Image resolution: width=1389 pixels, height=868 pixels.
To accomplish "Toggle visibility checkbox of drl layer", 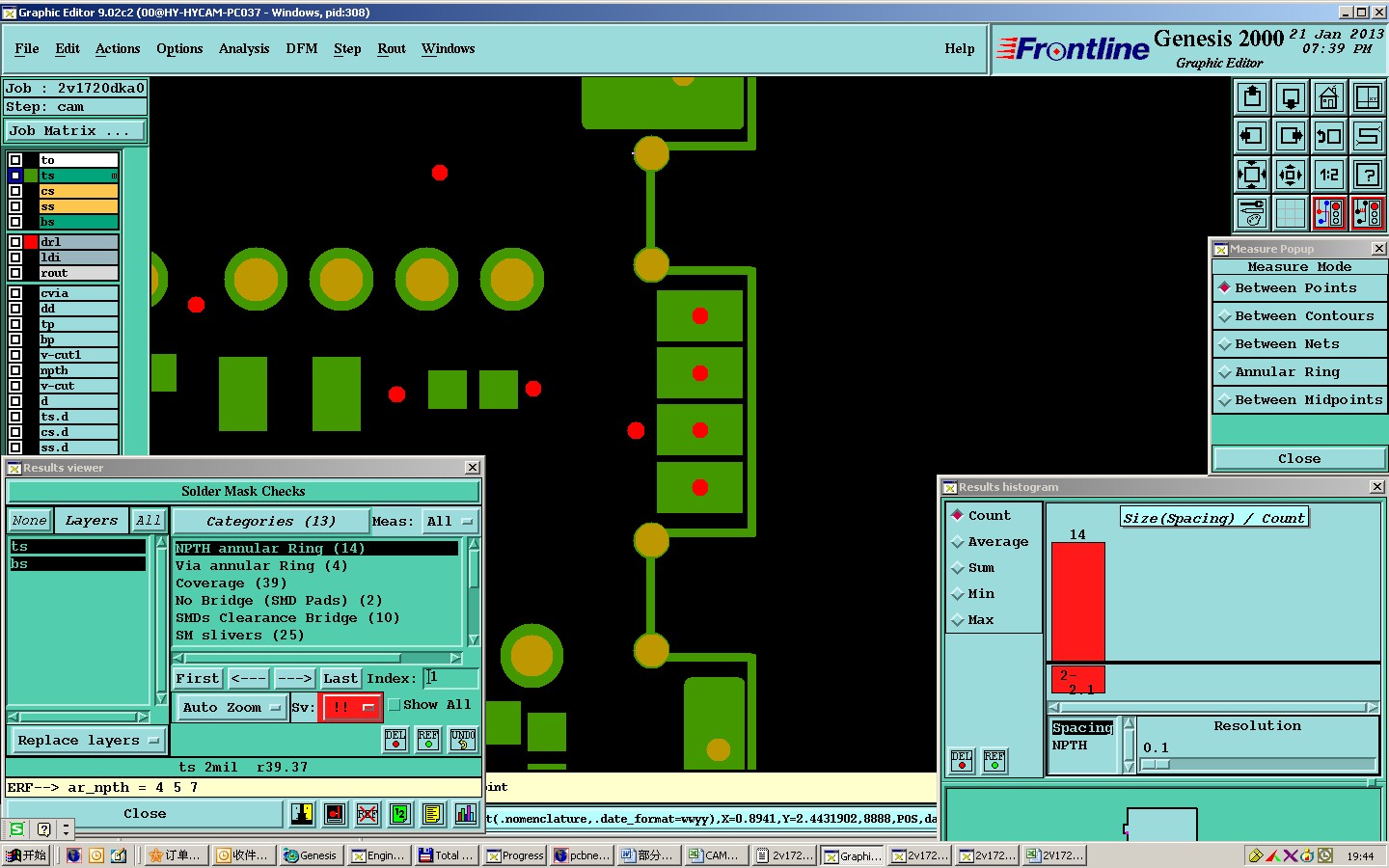I will (15, 242).
